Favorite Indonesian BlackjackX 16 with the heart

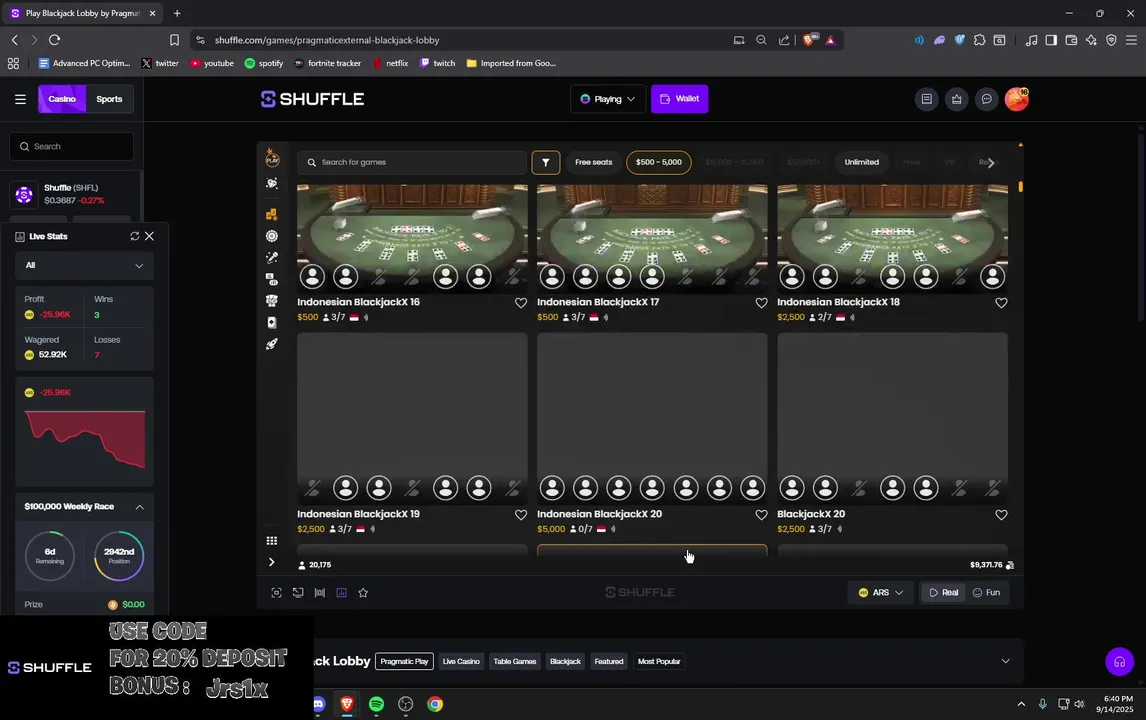click(x=520, y=303)
